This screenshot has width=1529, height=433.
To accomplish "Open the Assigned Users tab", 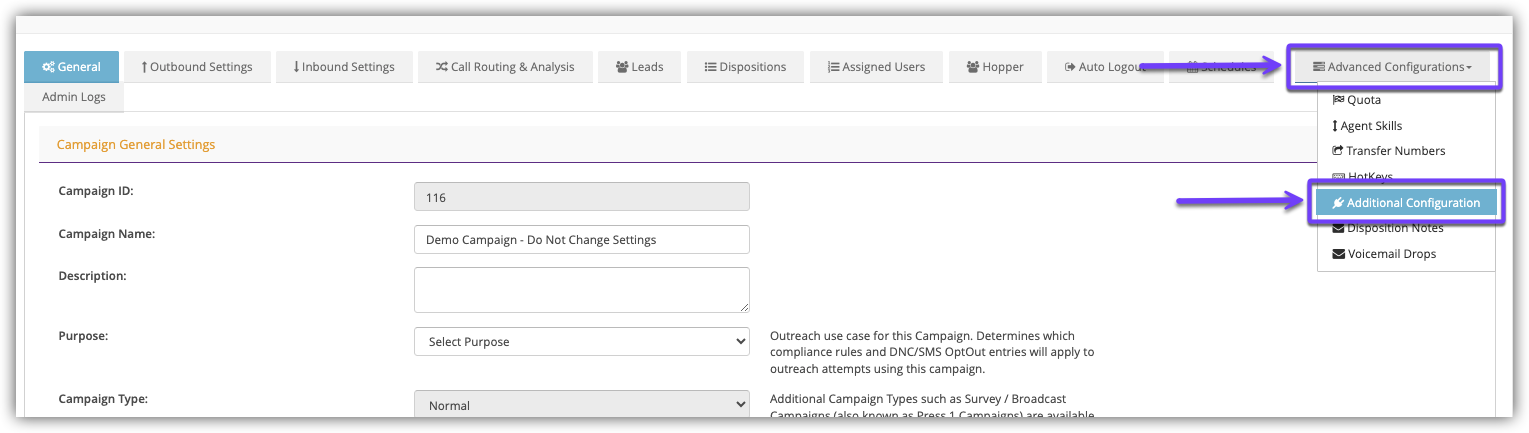I will pyautogui.click(x=876, y=67).
